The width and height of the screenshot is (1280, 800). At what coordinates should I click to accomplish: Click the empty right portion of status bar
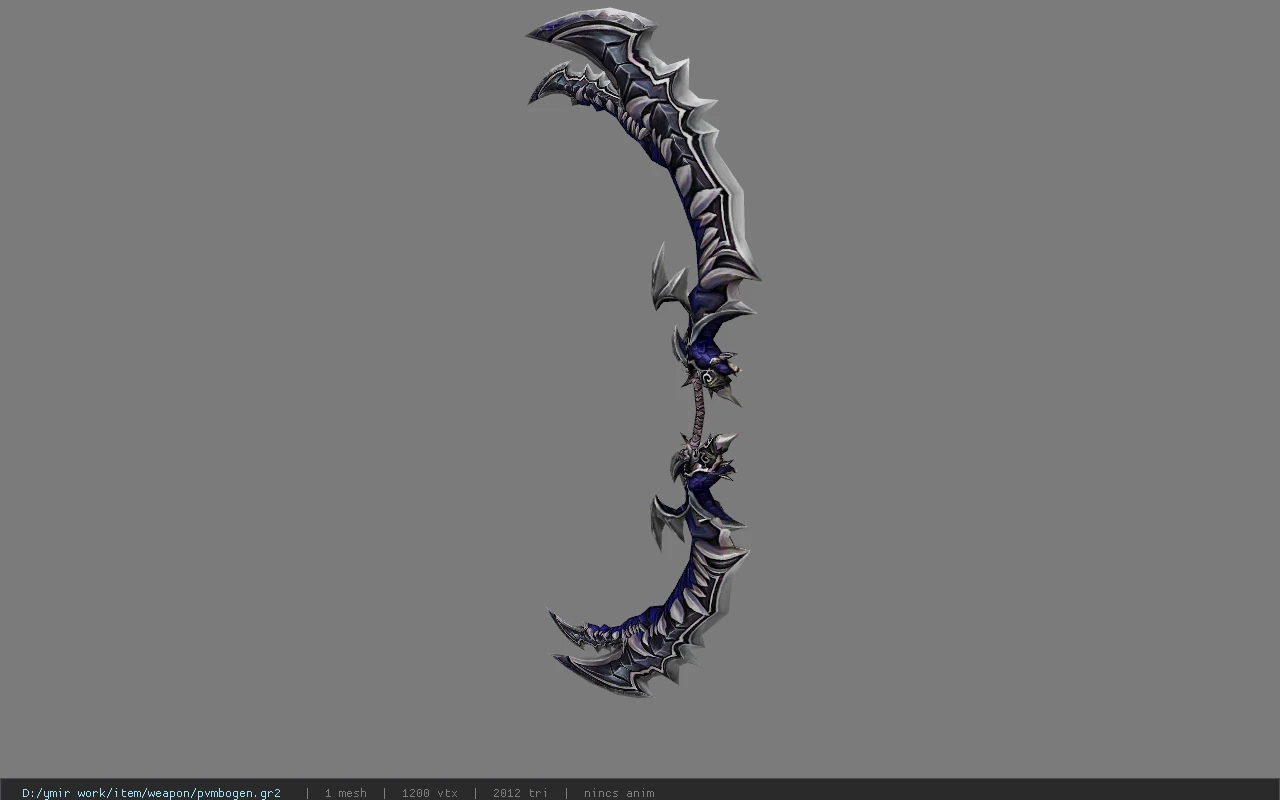point(970,792)
